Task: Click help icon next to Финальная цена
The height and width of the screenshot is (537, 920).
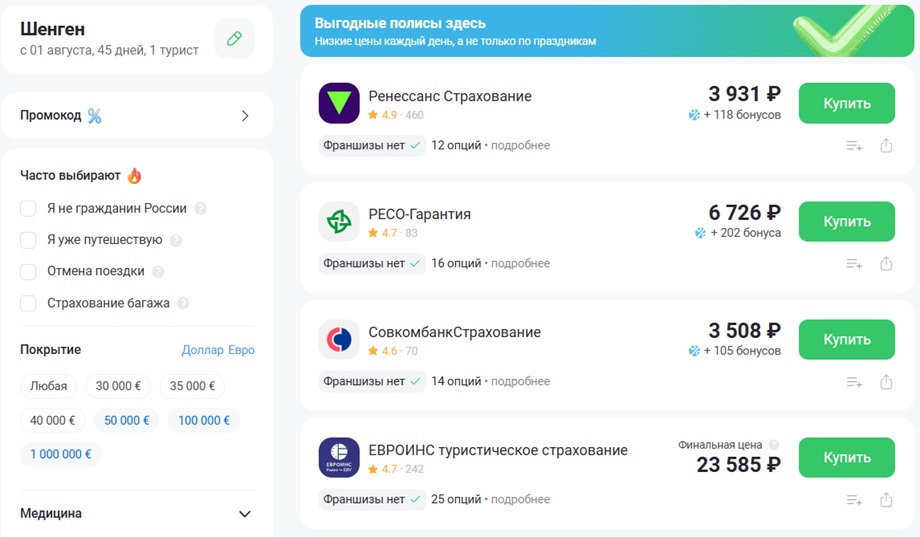Action: pos(774,445)
